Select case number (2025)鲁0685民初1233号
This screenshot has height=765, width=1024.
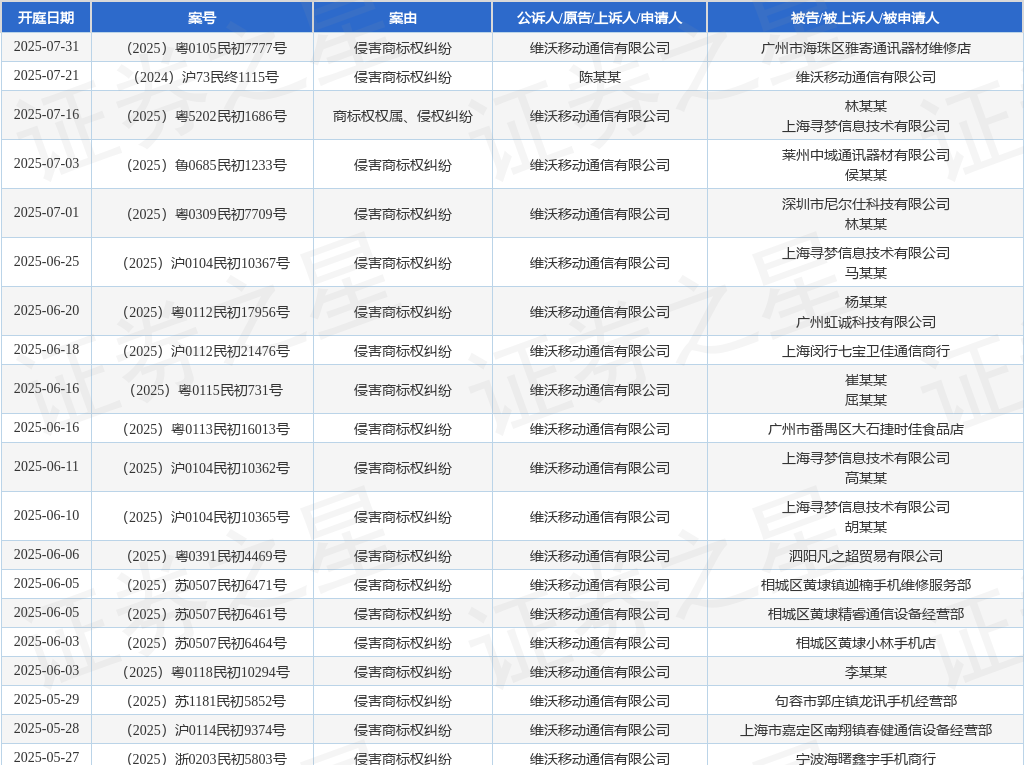[206, 165]
